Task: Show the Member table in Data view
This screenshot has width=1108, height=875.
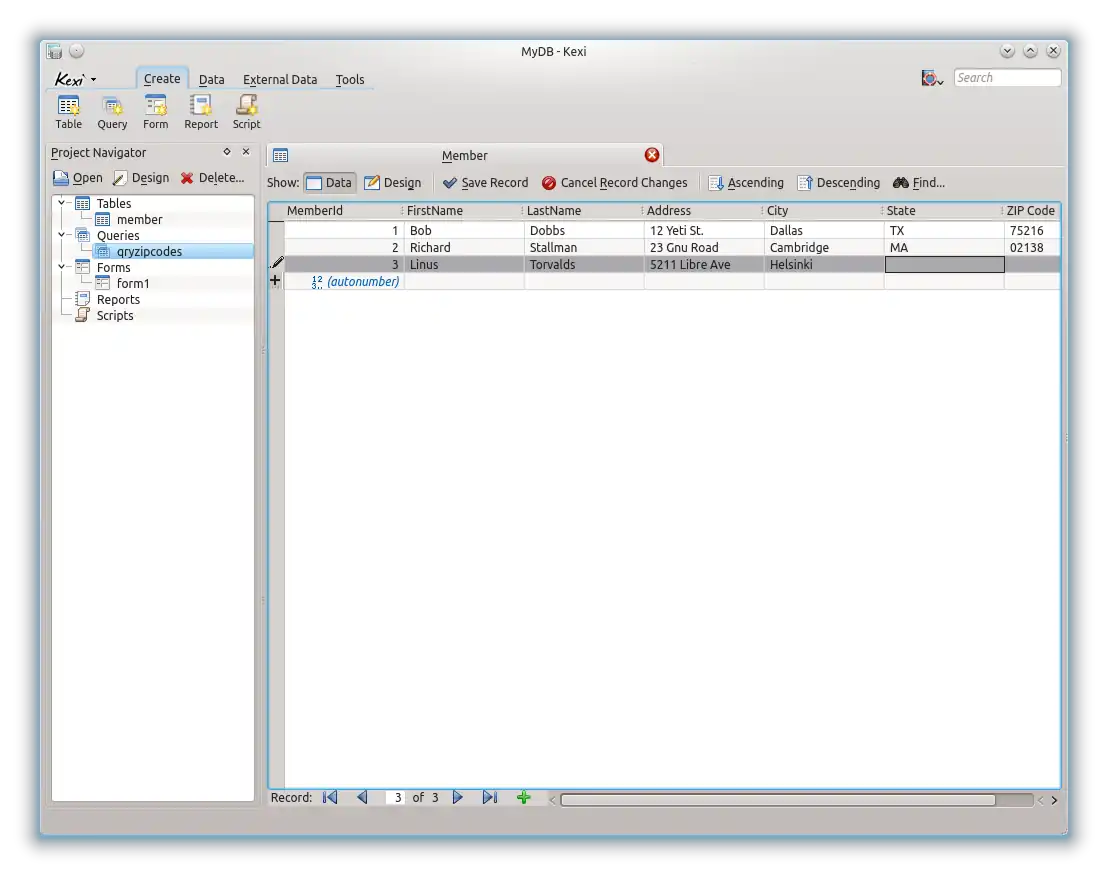Action: click(x=329, y=182)
